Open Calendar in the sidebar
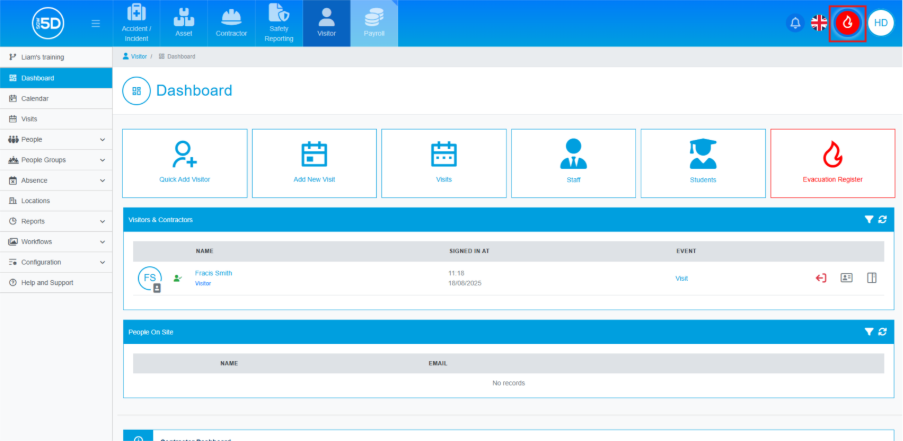 point(56,98)
